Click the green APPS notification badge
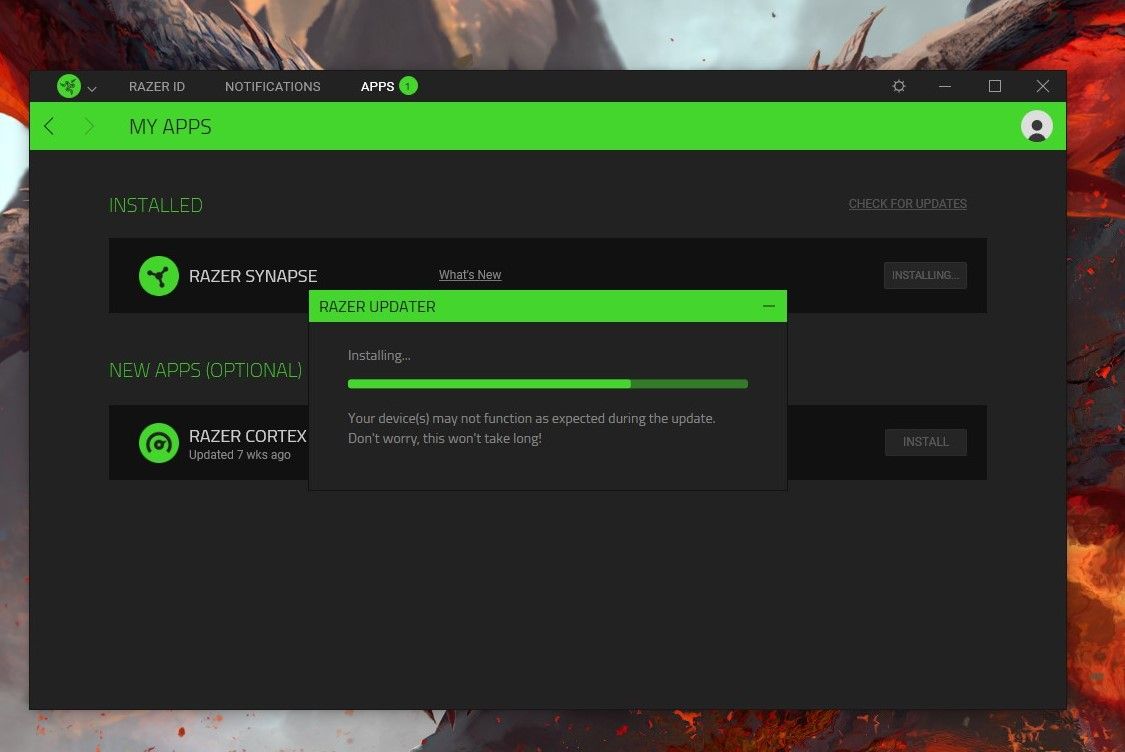Screen dimensions: 1125x752 pos(408,86)
